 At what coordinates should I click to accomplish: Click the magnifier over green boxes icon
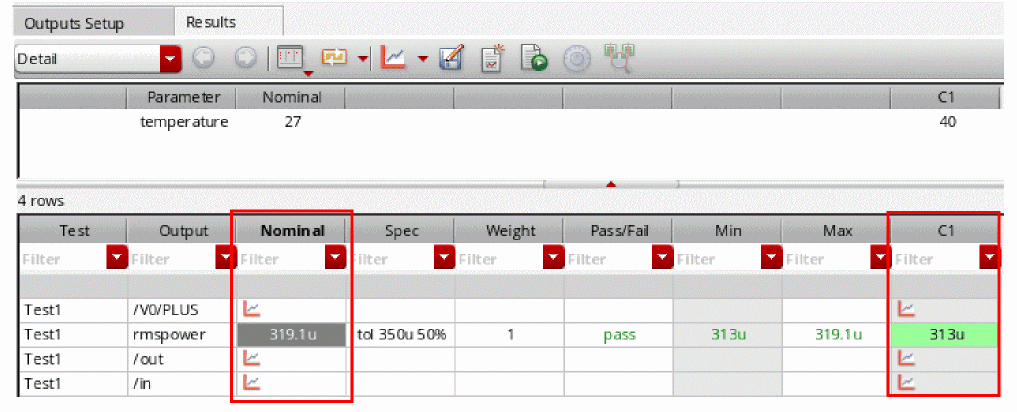coord(618,58)
